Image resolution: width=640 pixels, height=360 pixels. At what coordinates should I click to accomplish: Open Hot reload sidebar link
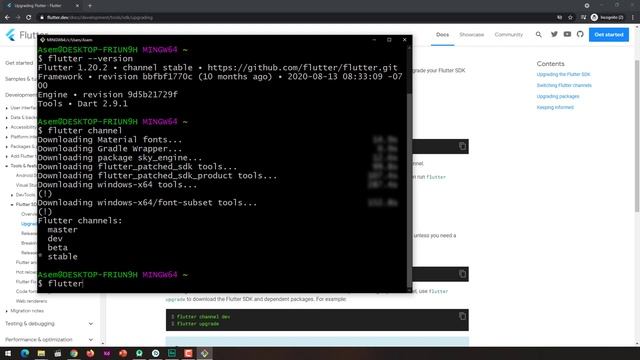tap(26, 272)
